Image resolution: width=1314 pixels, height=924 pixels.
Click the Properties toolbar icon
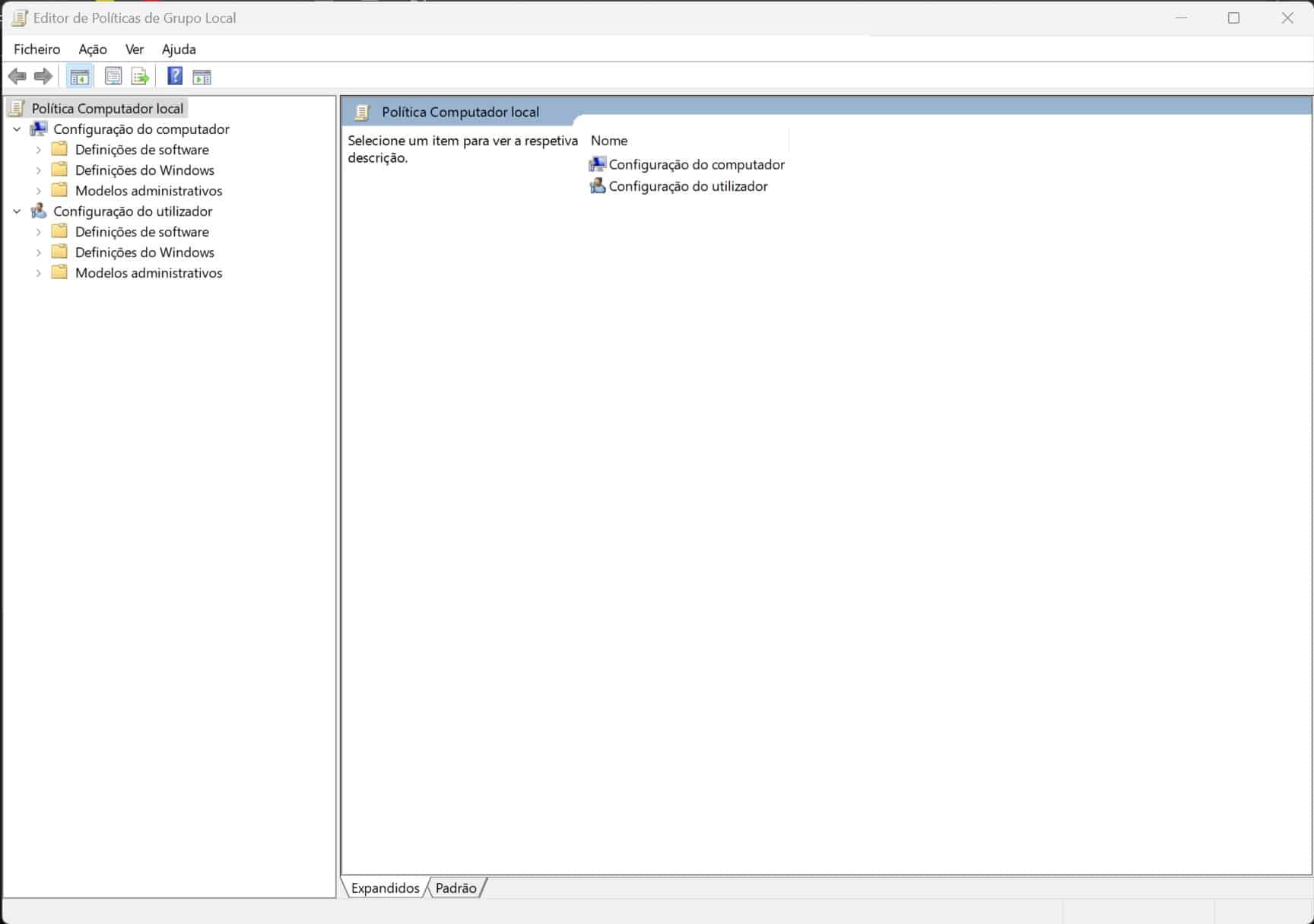pos(113,76)
